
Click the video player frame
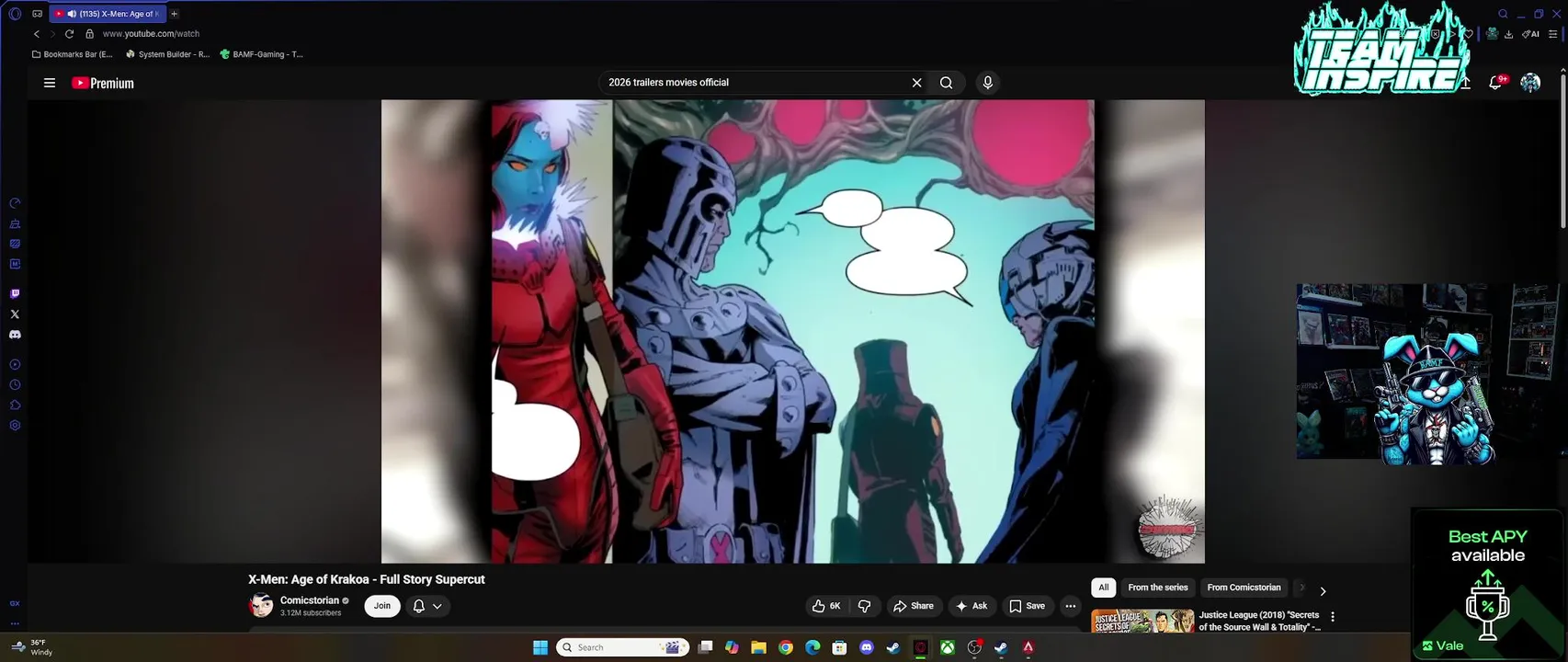[792, 331]
